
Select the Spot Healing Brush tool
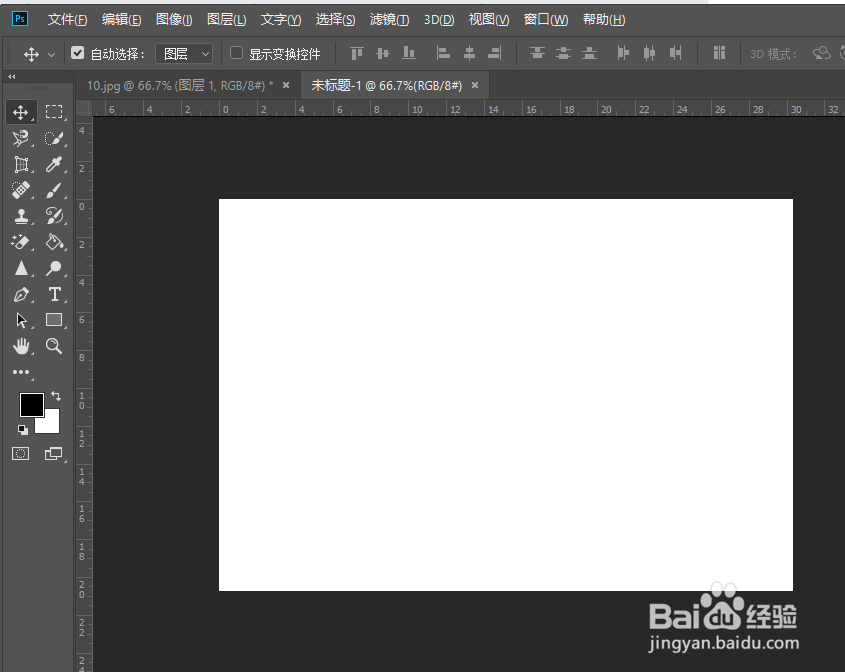click(20, 190)
